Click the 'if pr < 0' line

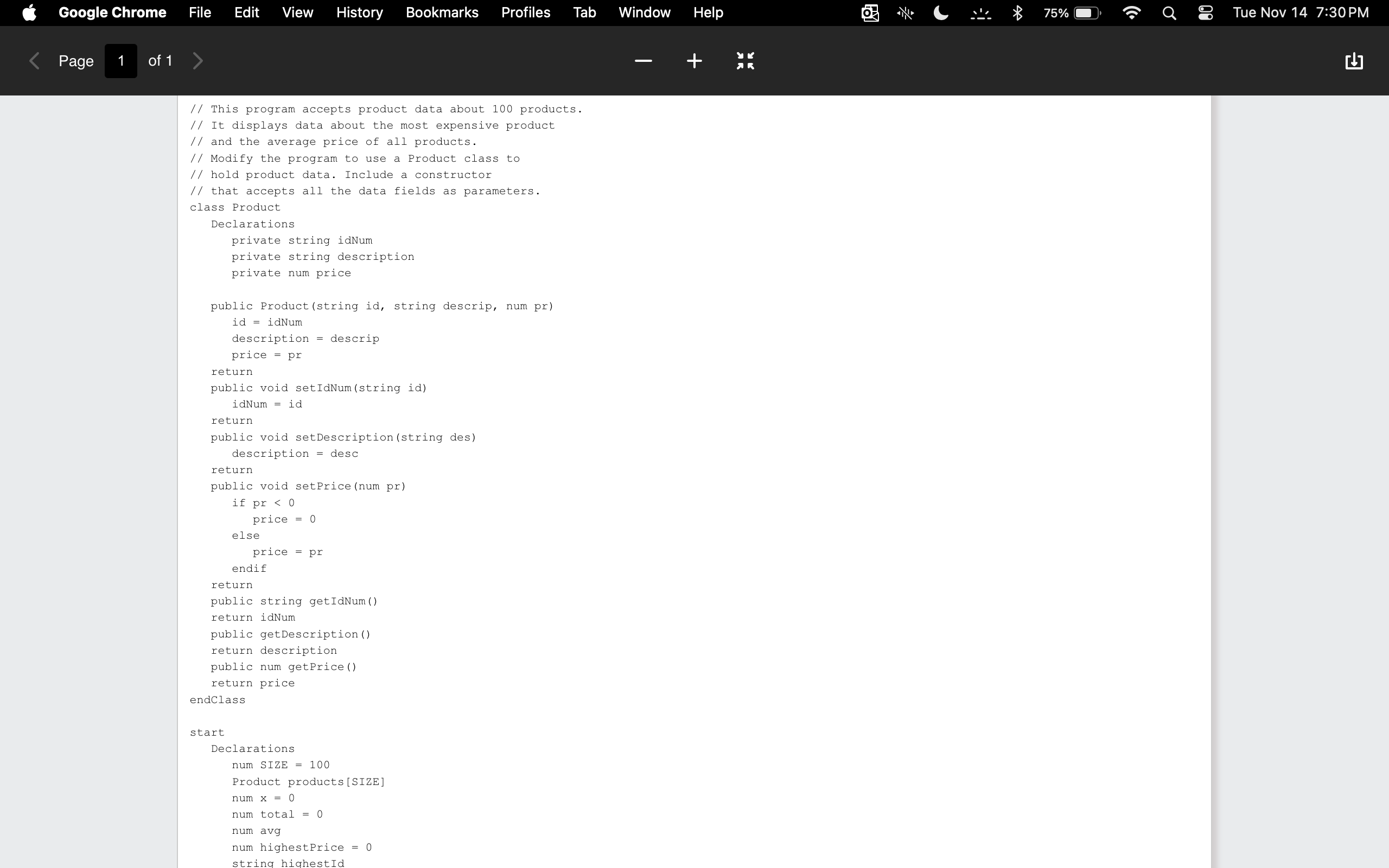(264, 503)
